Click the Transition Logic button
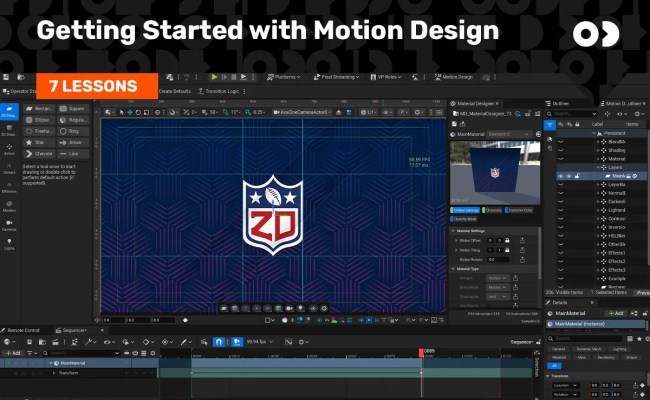The image size is (650, 400). point(218,91)
